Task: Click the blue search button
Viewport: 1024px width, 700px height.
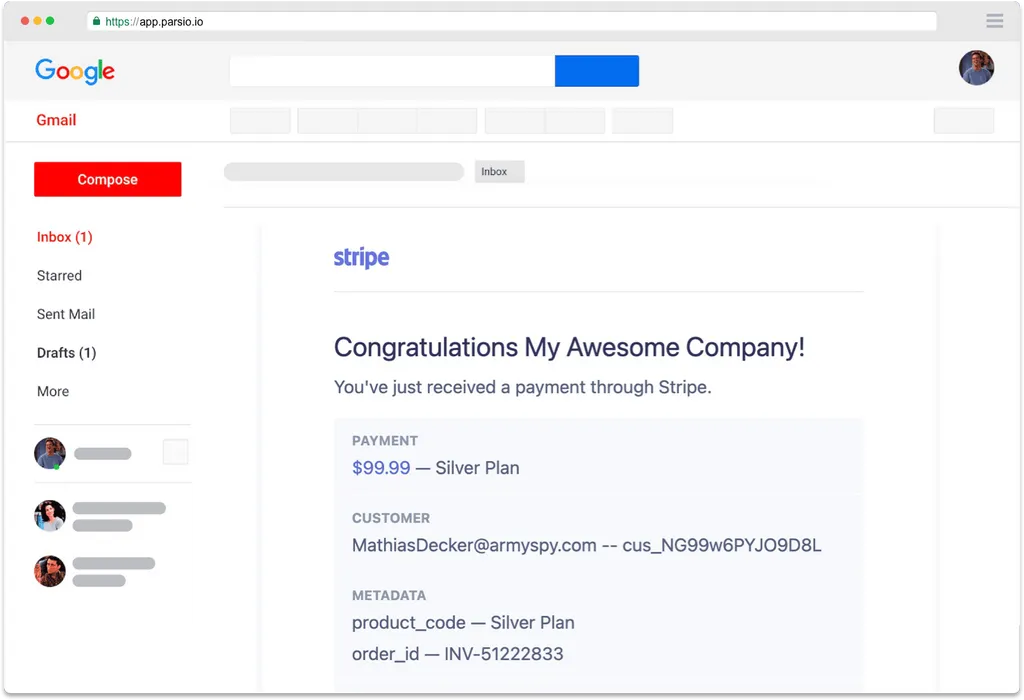Action: pos(597,71)
